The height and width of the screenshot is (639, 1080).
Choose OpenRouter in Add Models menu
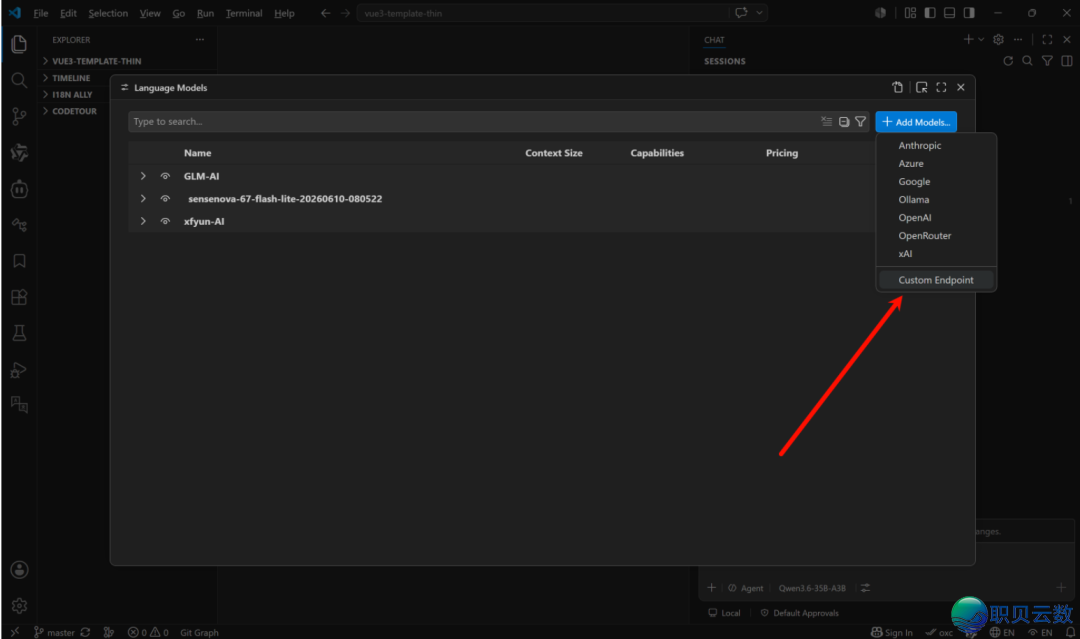point(924,235)
